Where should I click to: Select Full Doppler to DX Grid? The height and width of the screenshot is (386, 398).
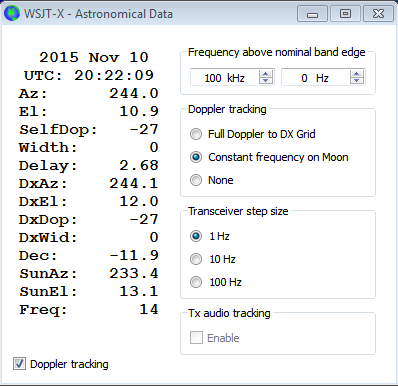point(253,134)
